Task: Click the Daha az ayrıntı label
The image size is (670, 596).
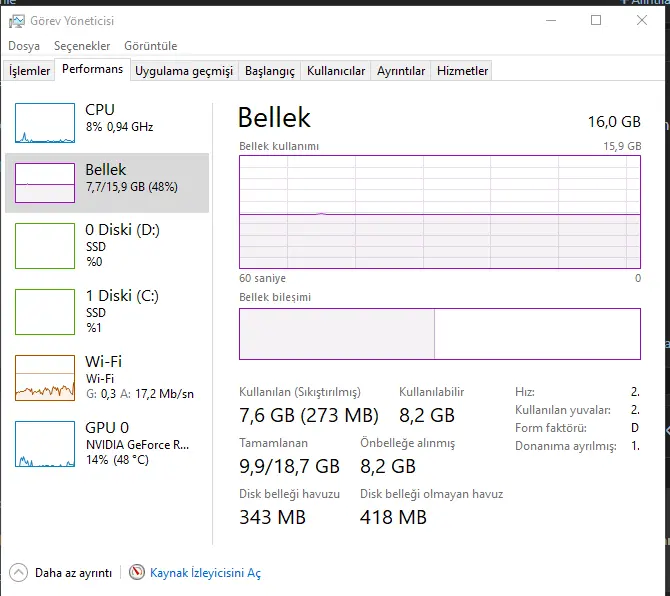Action: [73, 573]
